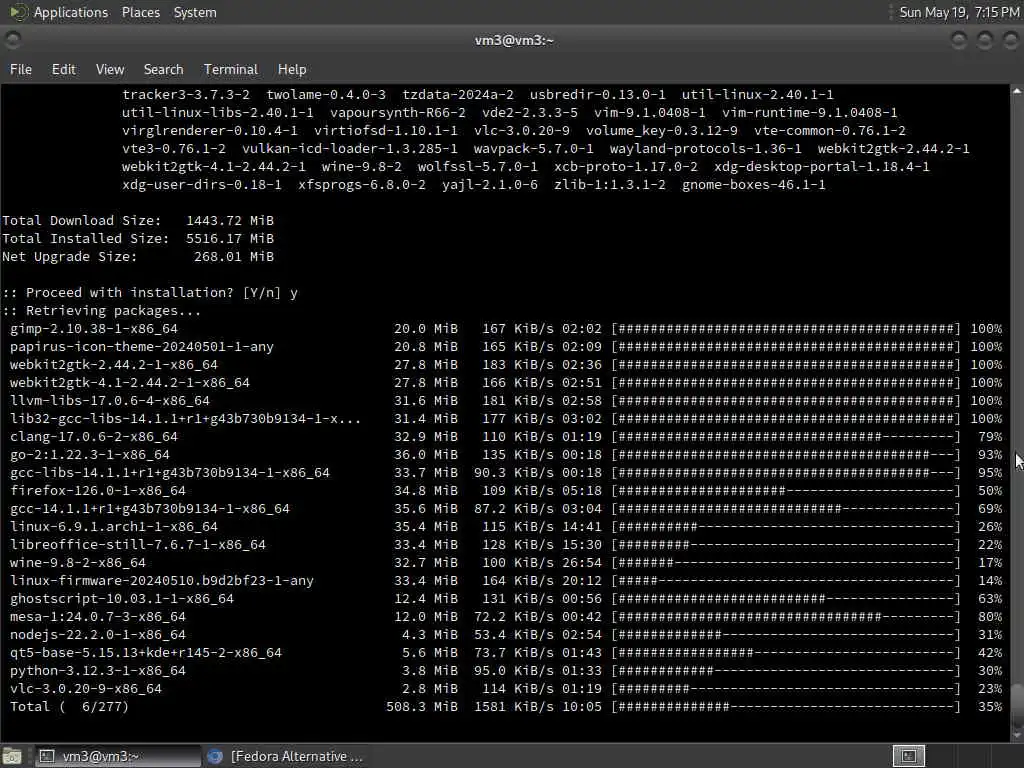Click the gnome-boxes-46.1-1 package name
The height and width of the screenshot is (768, 1024).
tap(754, 185)
